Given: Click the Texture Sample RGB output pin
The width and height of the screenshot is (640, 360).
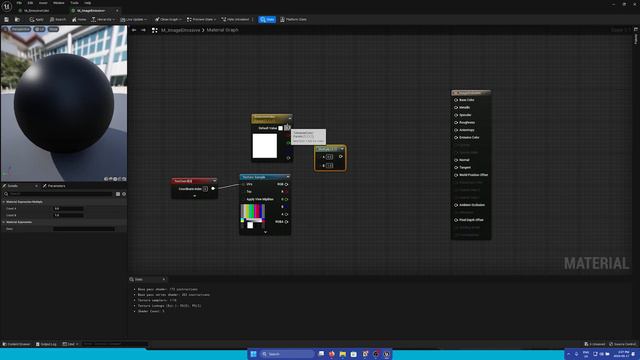Looking at the screenshot, I should [286, 184].
